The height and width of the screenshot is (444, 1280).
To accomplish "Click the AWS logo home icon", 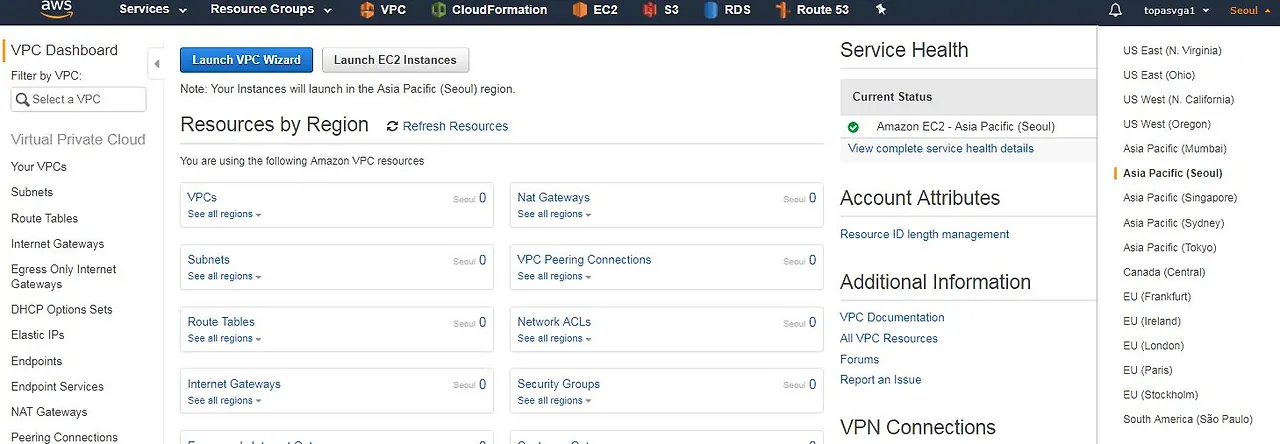I will tap(55, 10).
